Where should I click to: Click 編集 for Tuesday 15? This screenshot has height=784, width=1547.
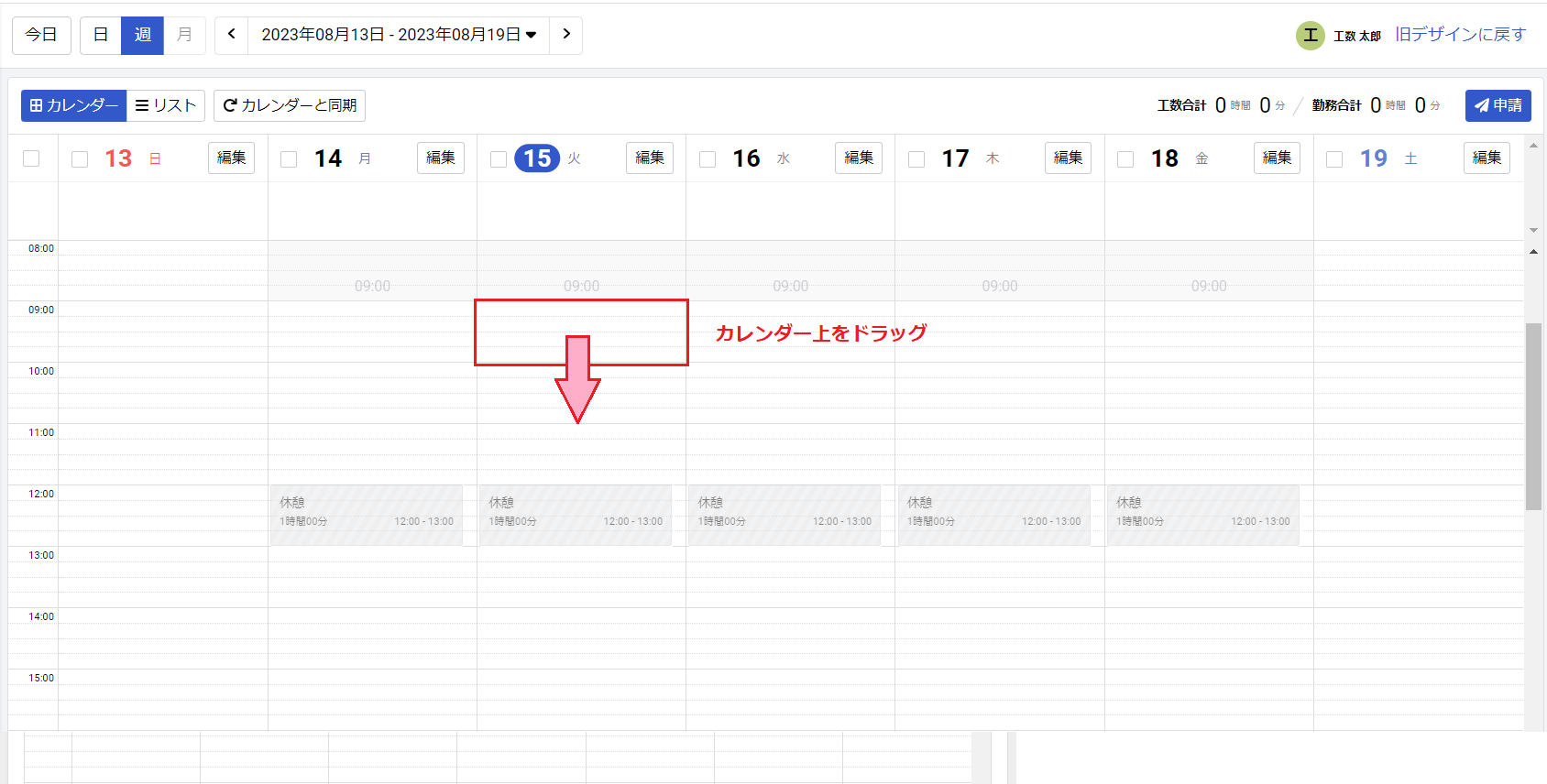(x=649, y=158)
